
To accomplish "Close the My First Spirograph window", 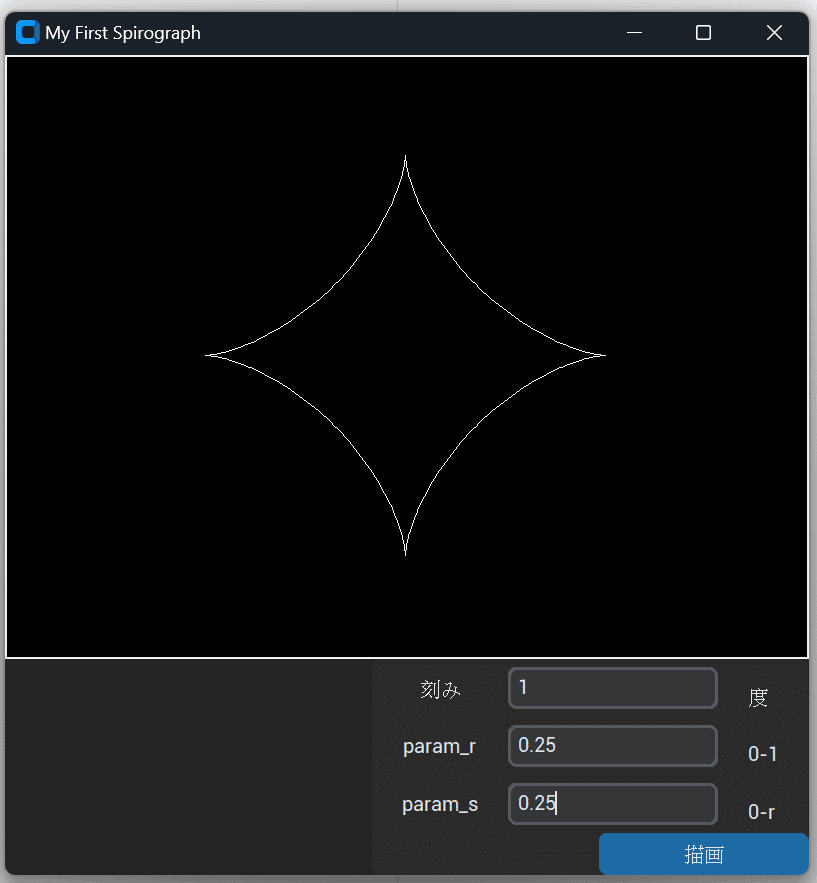I will tap(774, 33).
